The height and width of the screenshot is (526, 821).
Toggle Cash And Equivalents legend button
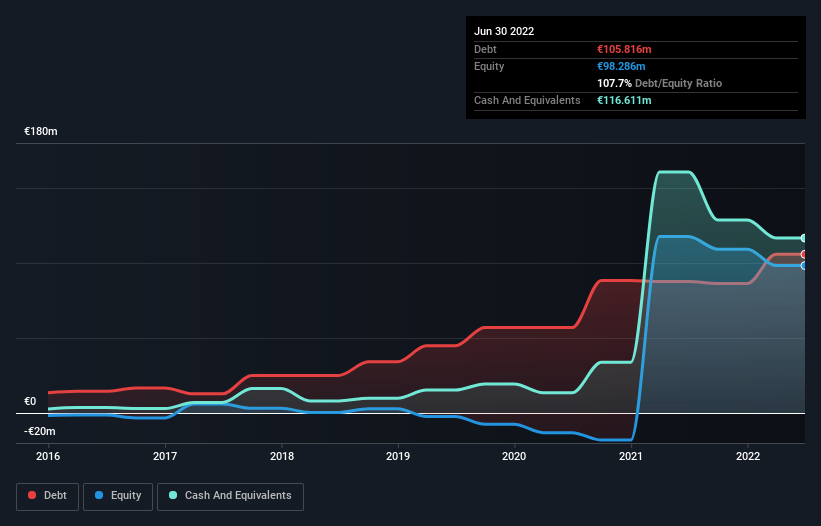[230, 496]
